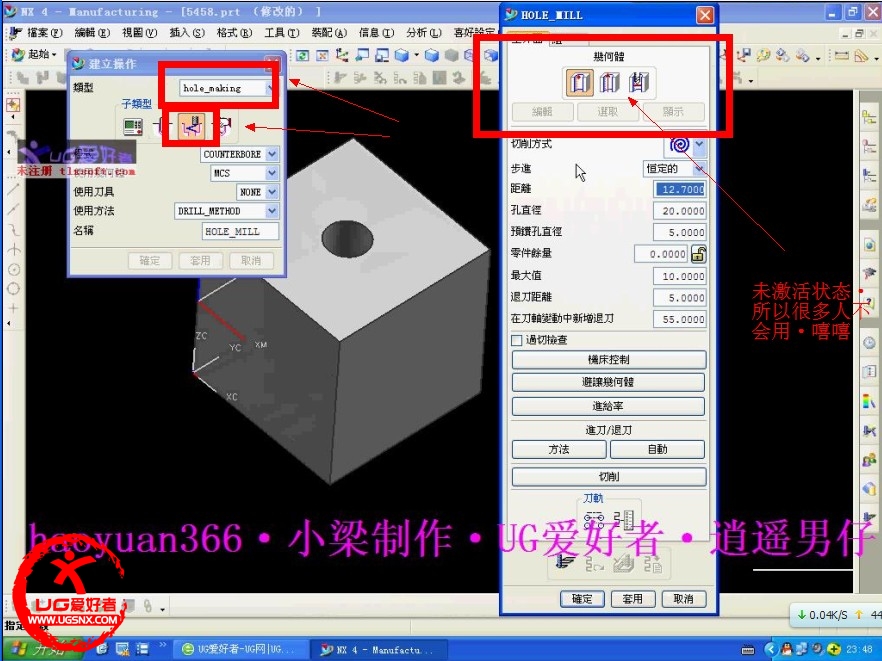Click 取消 in the HOLE_MILL dialog
This screenshot has height=661, width=882.
pyautogui.click(x=683, y=599)
